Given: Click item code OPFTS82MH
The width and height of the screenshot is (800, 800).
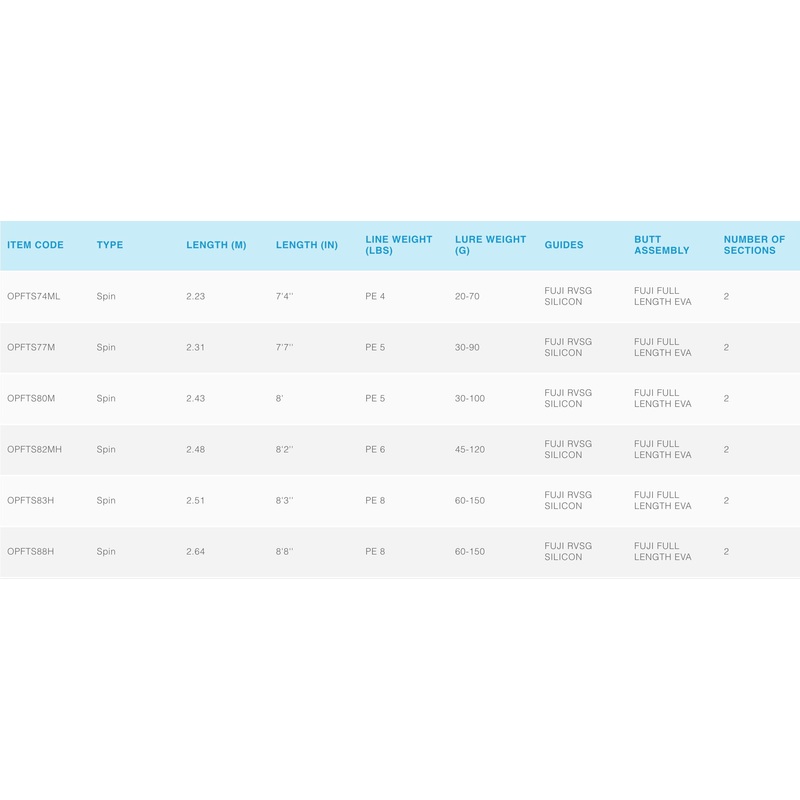Looking at the screenshot, I should point(34,450).
